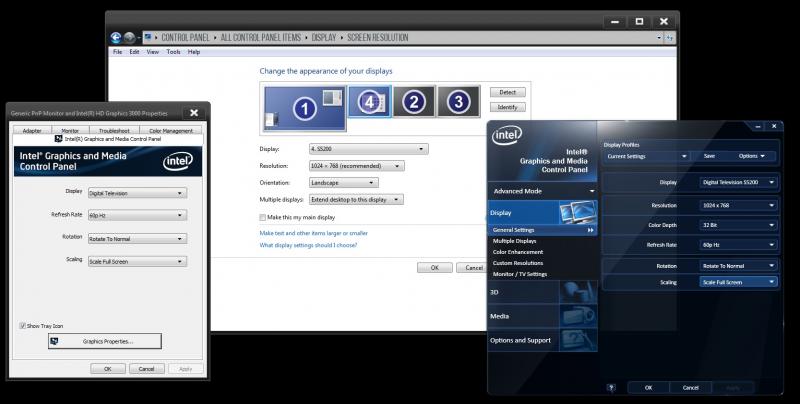This screenshot has width=800, height=404.
Task: Click the Intel logo in the properties dialog
Action: [178, 162]
